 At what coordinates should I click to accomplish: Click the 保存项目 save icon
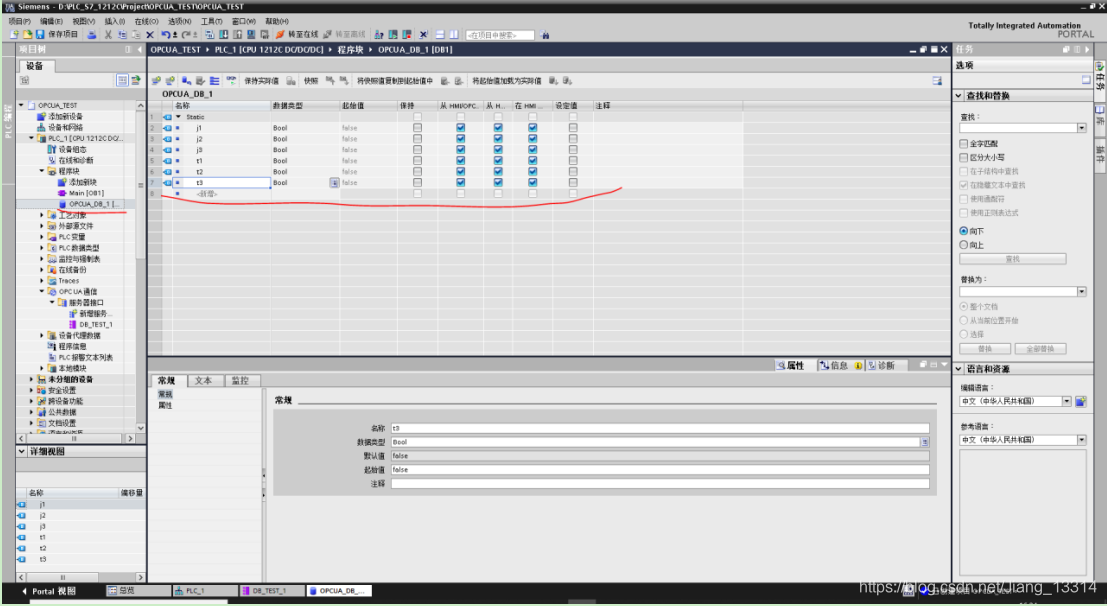pyautogui.click(x=40, y=34)
